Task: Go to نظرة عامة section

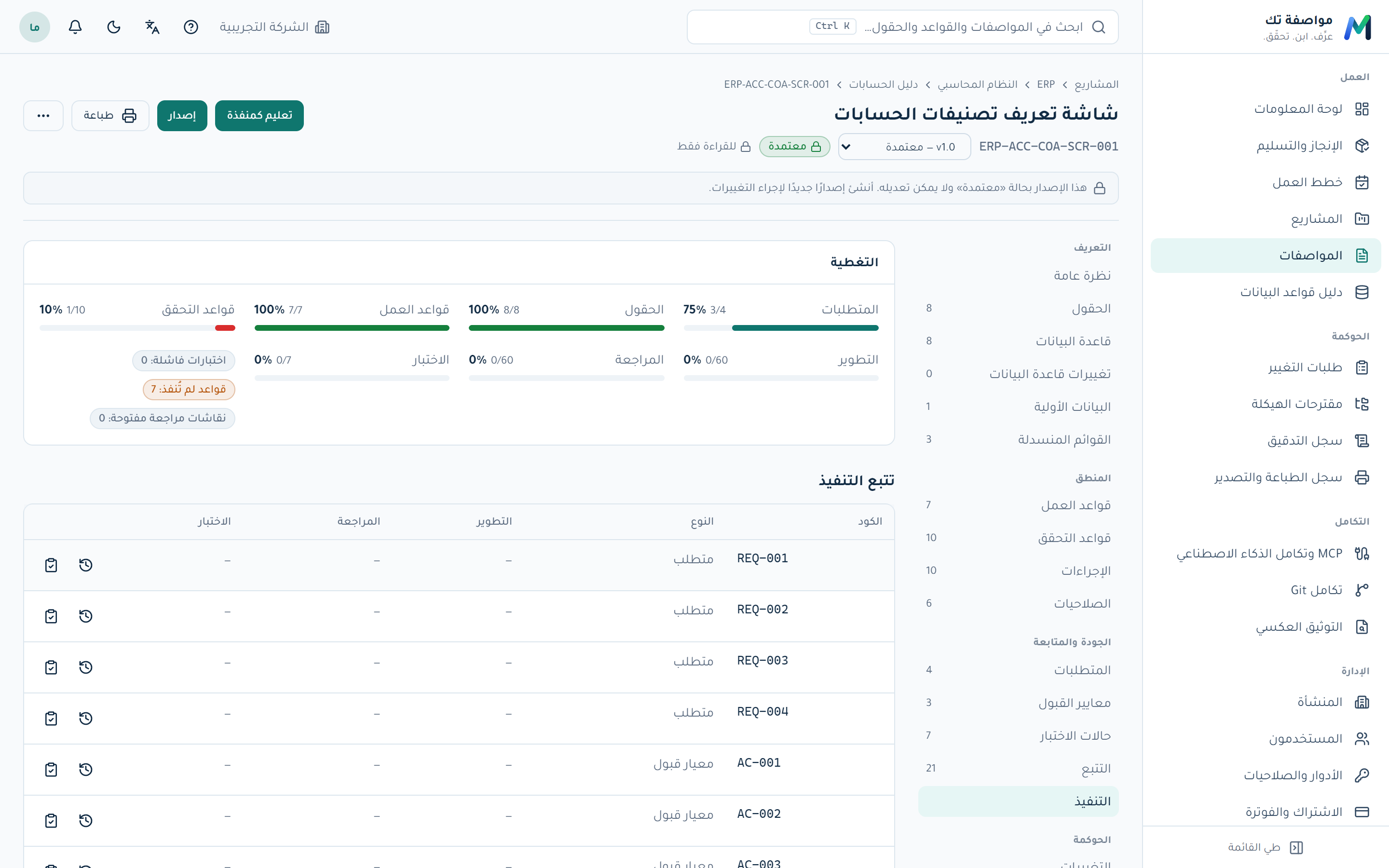Action: pyautogui.click(x=1018, y=275)
